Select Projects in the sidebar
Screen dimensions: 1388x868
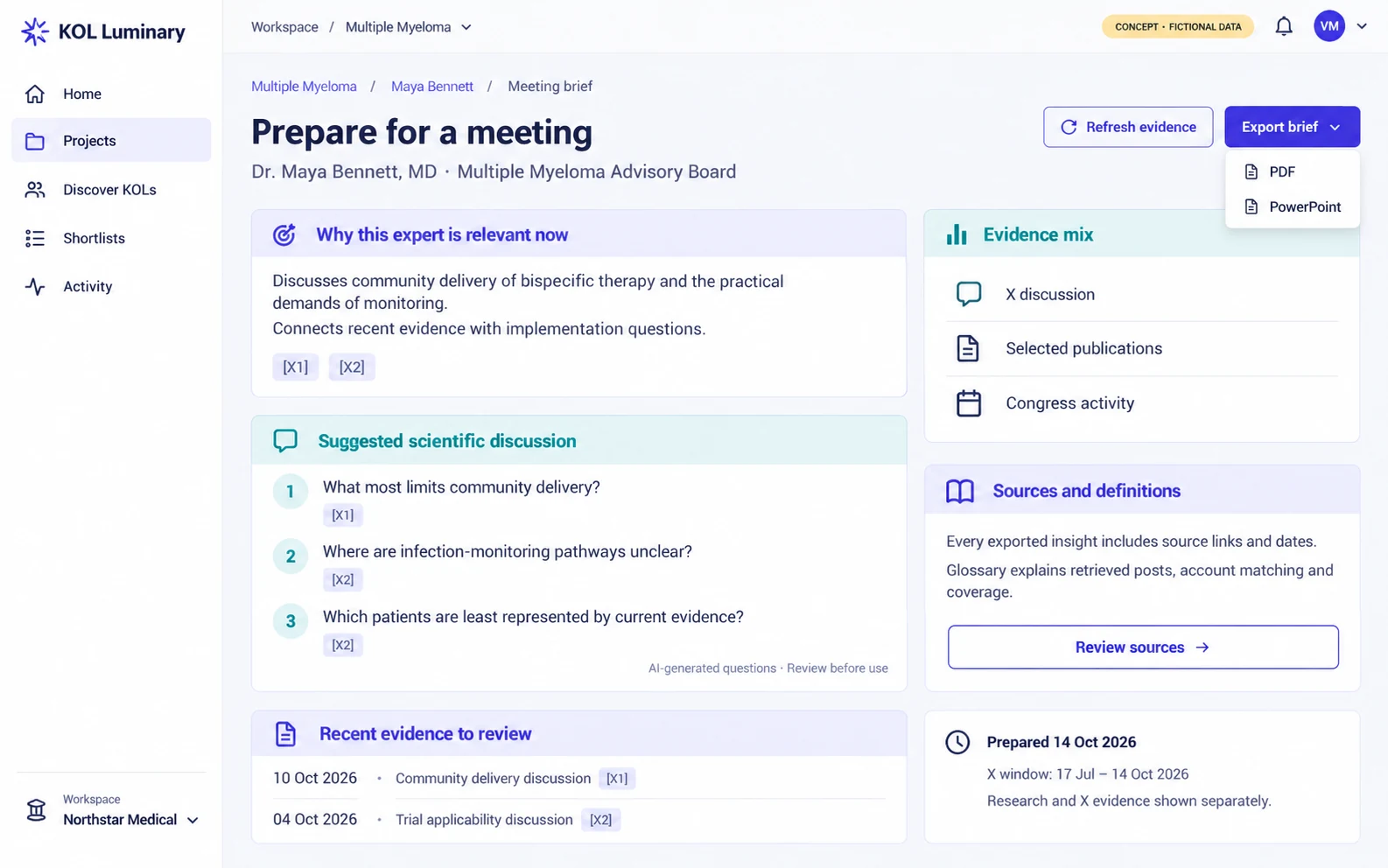(x=111, y=140)
